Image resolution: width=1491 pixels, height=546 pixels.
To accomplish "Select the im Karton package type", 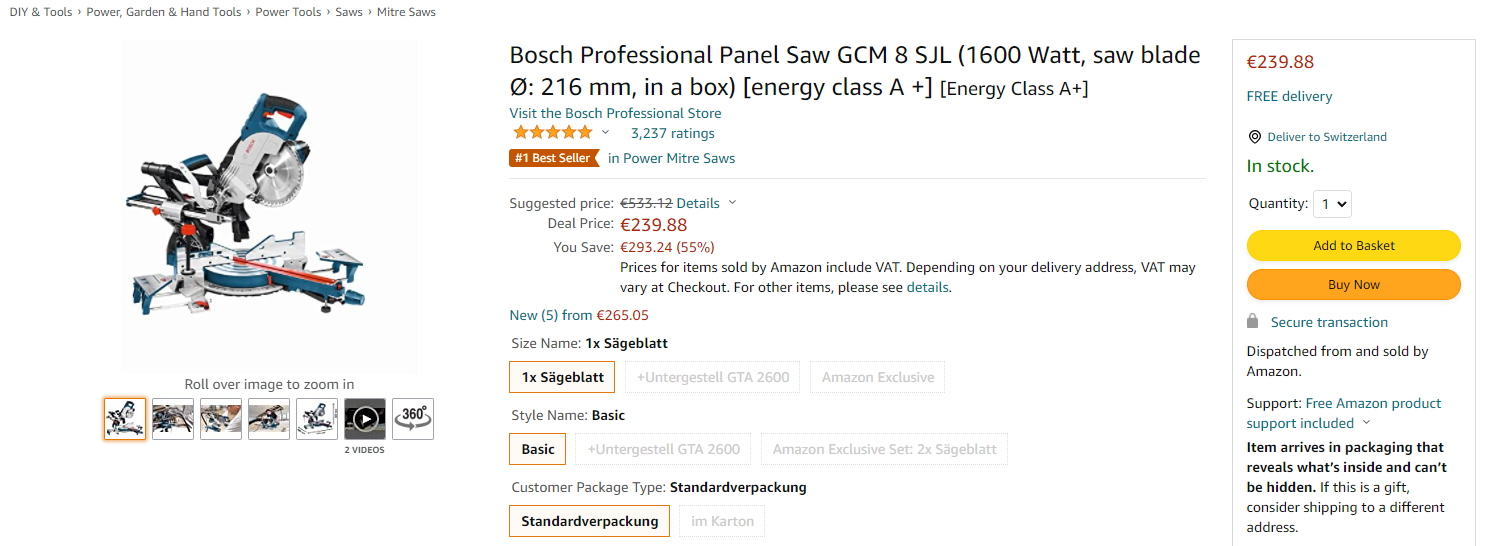I will [722, 521].
